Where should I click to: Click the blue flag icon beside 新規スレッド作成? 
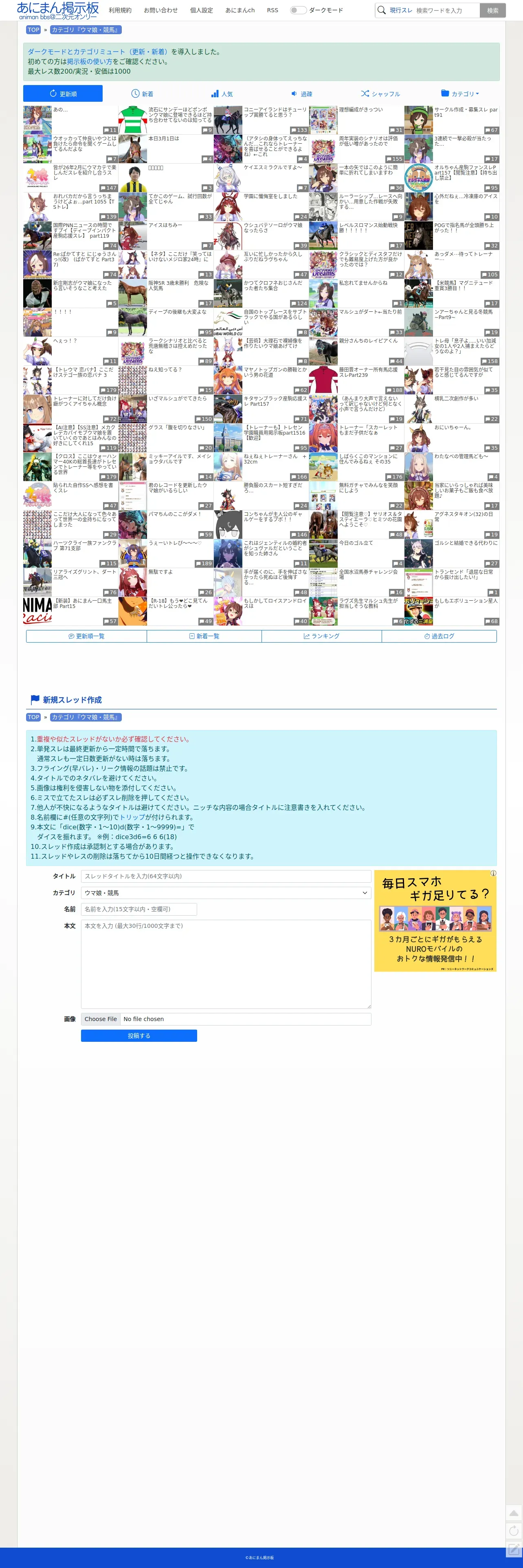(35, 700)
